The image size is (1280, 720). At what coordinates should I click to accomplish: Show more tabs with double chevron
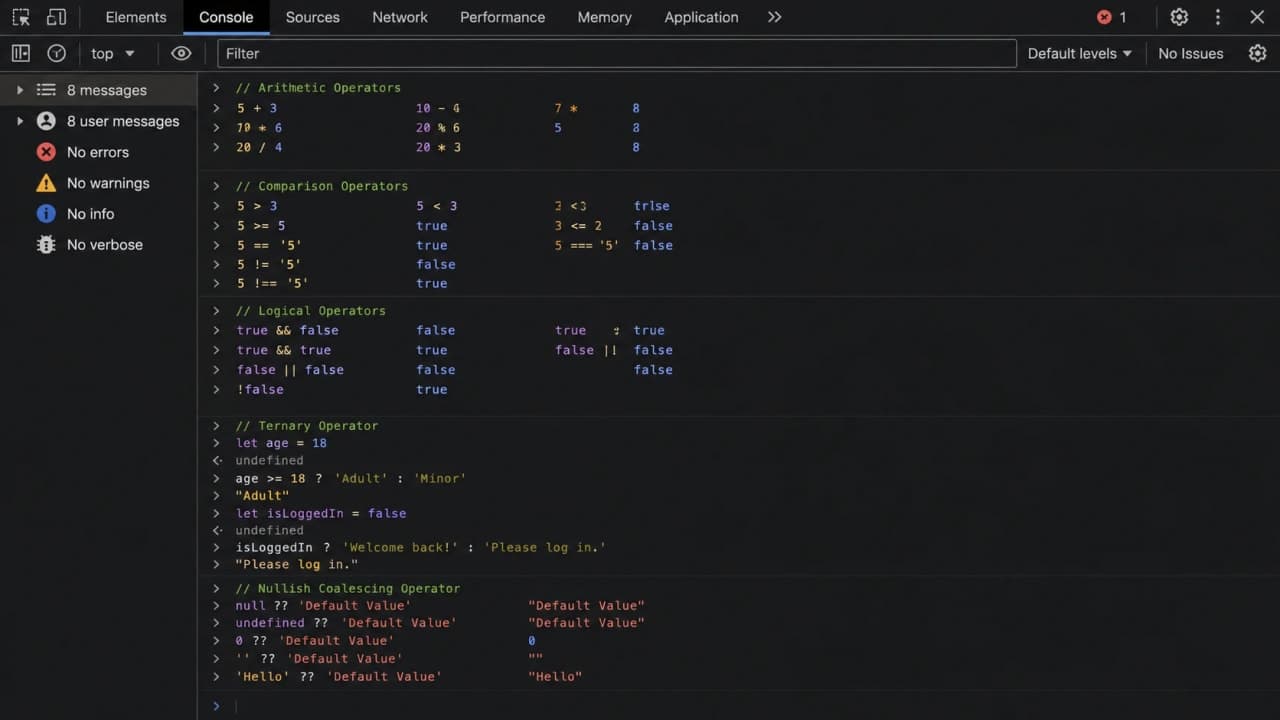[x=775, y=17]
